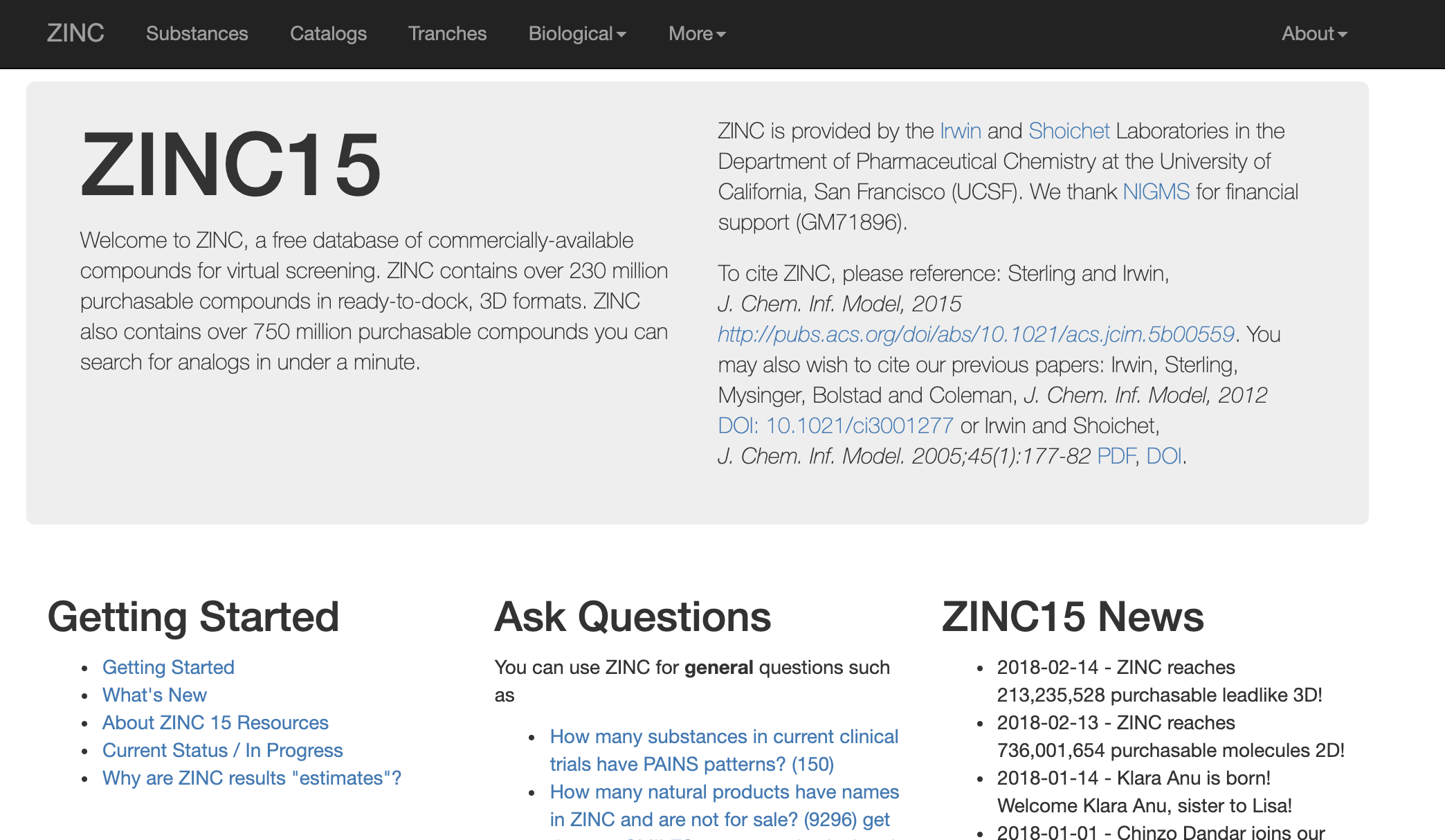Image resolution: width=1445 pixels, height=840 pixels.
Task: Open the pubs.acs.org 2015 paper URL
Action: (x=976, y=334)
